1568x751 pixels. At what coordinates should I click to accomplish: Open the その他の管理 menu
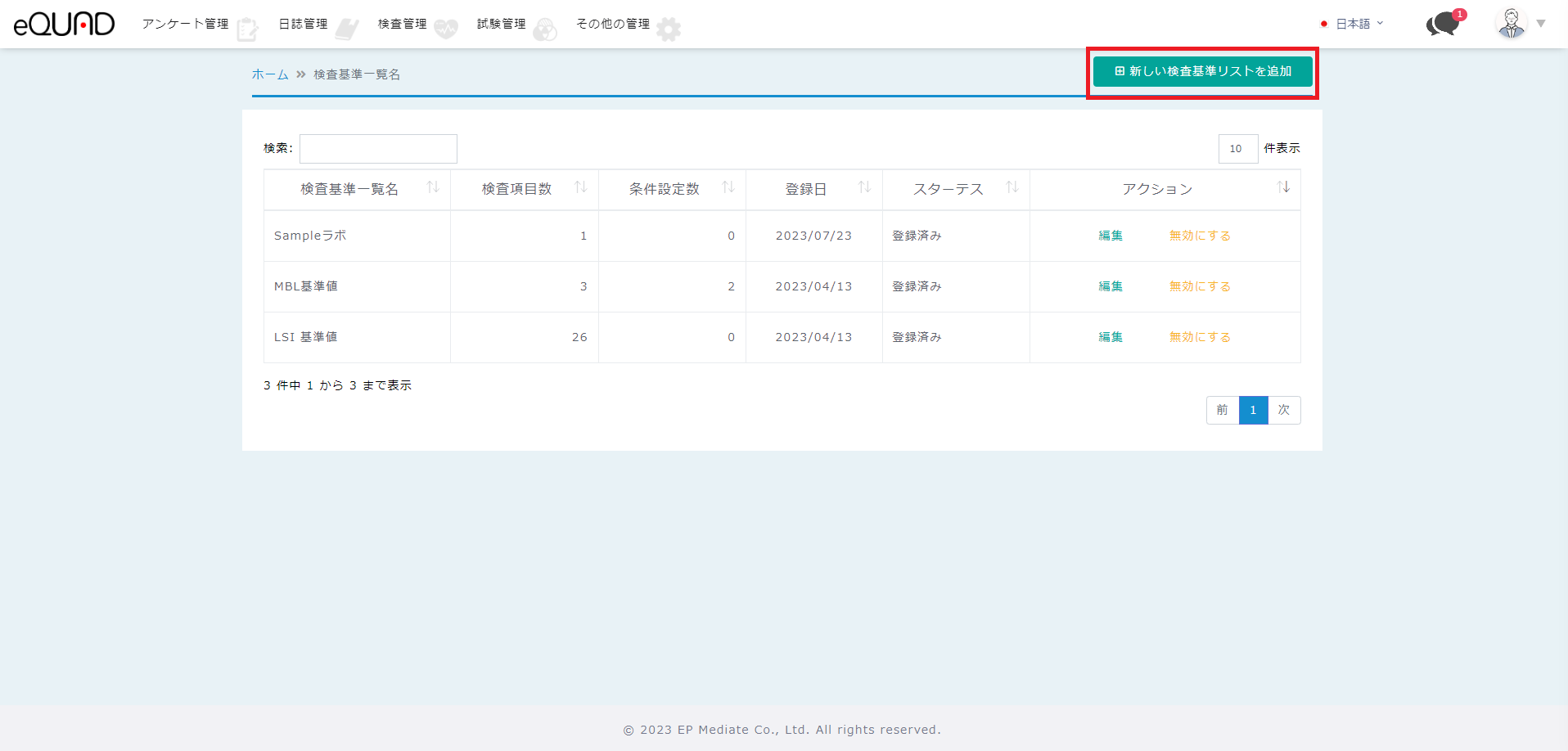613,24
